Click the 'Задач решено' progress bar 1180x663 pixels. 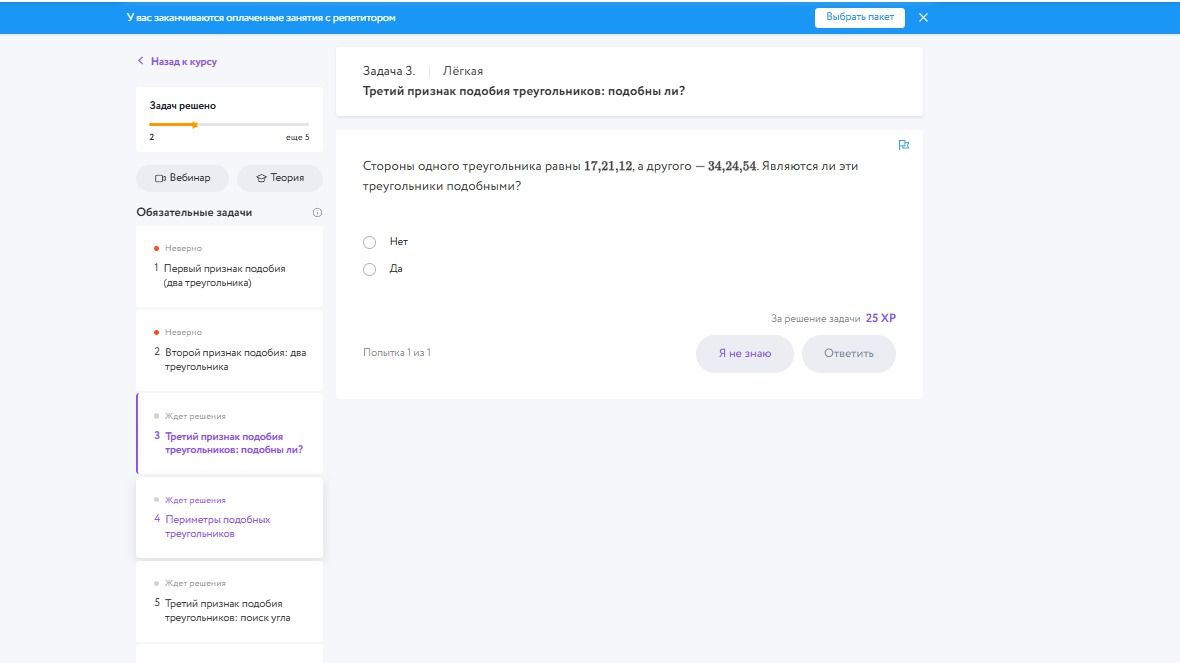pos(230,124)
